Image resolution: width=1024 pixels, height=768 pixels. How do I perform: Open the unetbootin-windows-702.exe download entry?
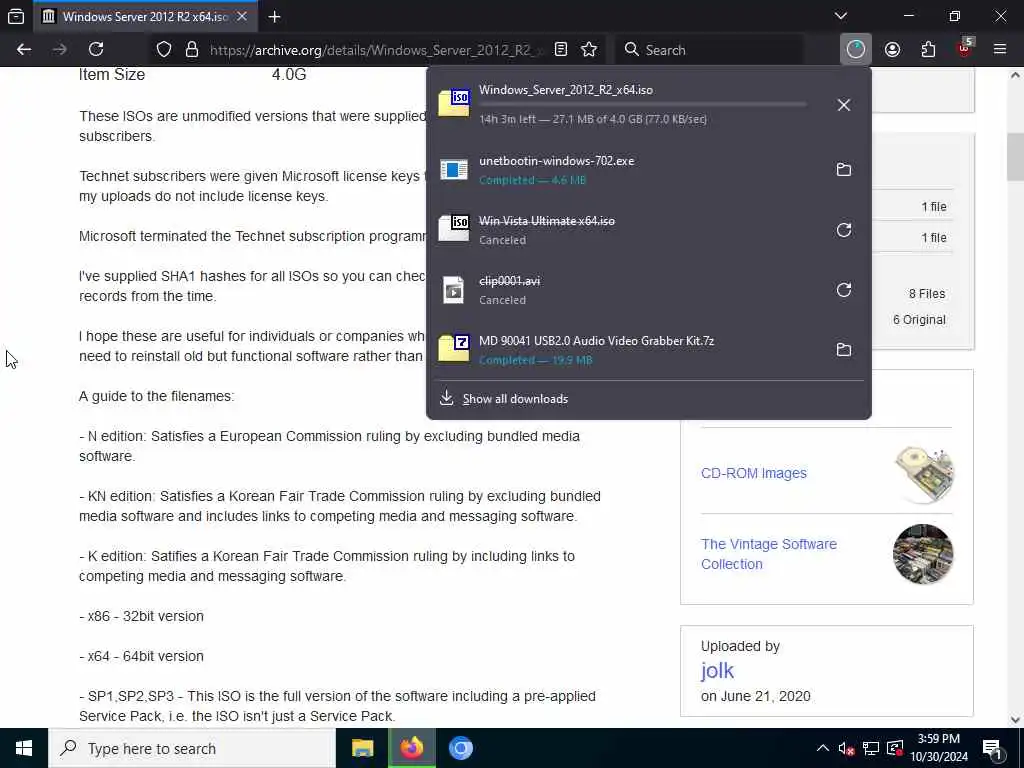[x=627, y=170]
